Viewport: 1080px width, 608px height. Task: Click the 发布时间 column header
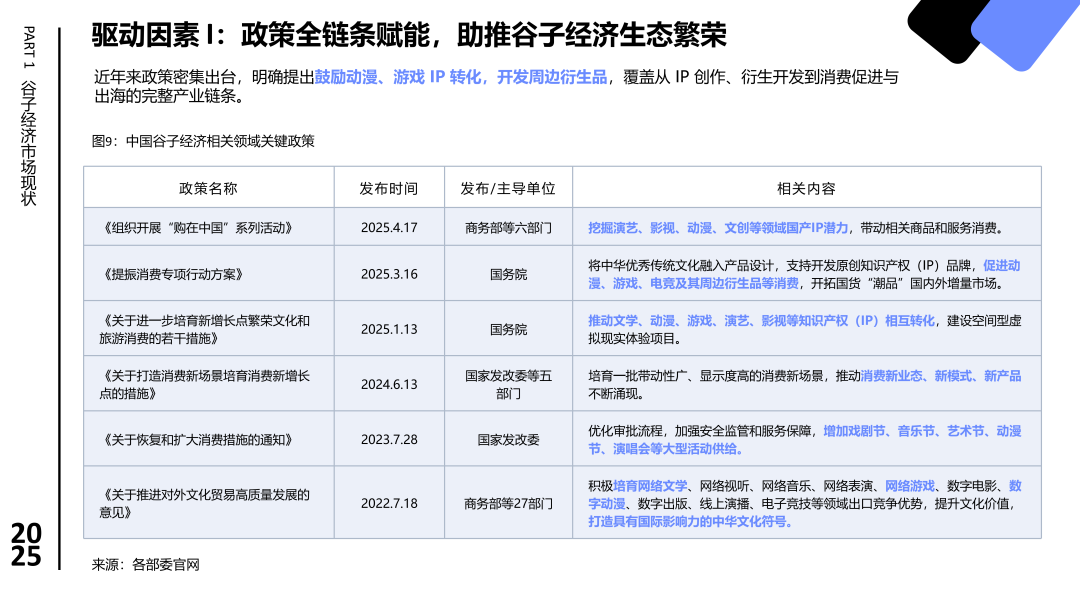click(388, 188)
